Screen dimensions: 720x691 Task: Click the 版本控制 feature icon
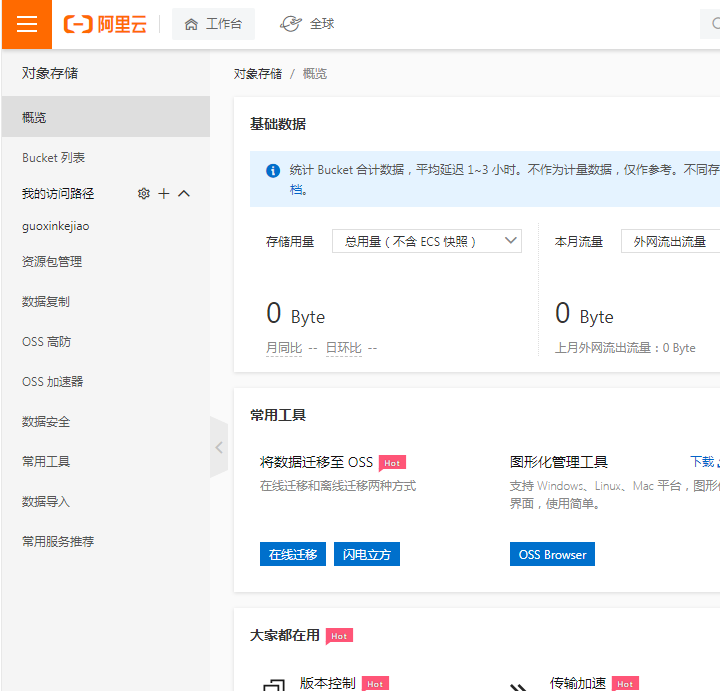click(x=274, y=684)
